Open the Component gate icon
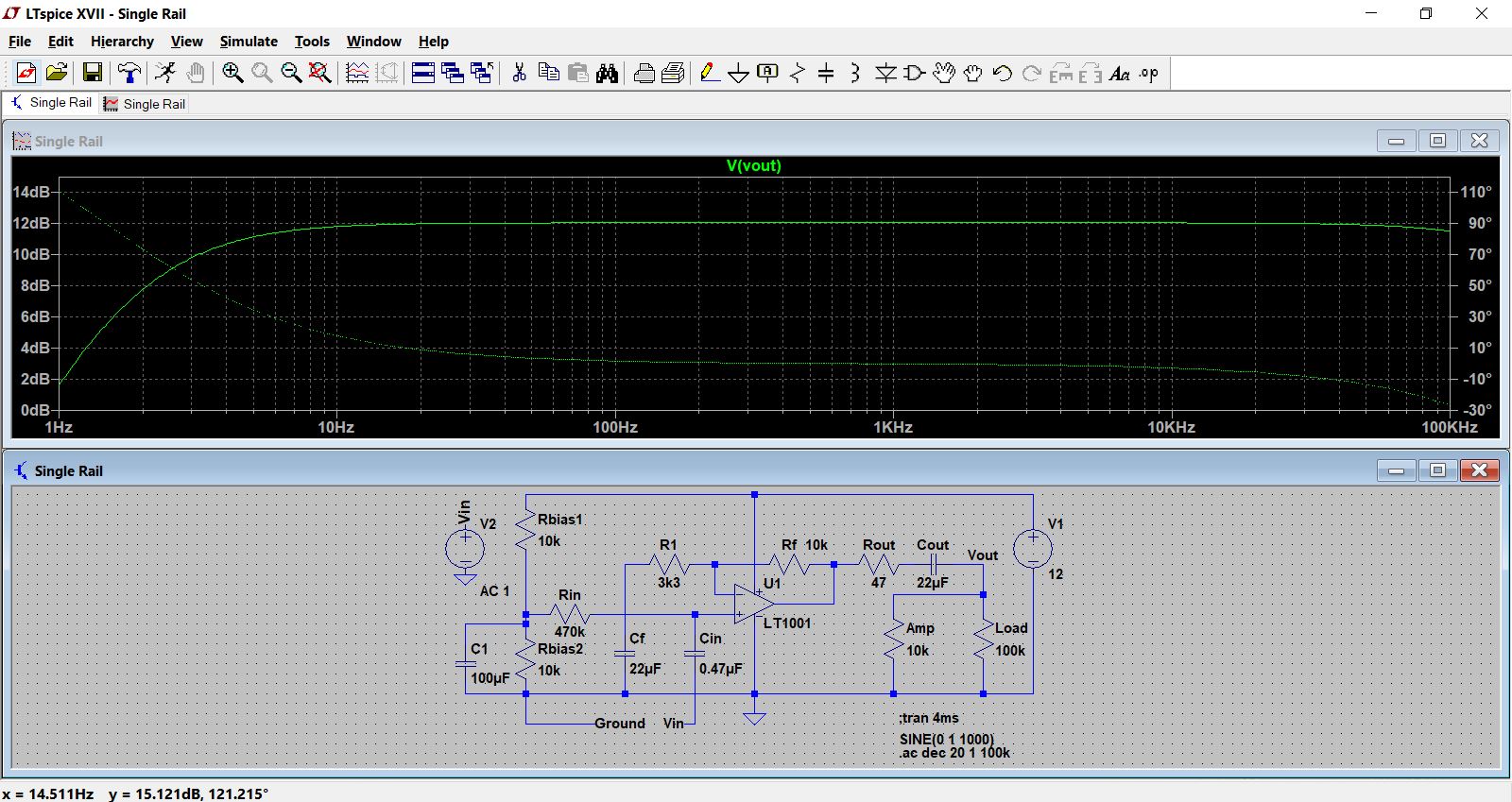1512x802 pixels. (x=915, y=73)
